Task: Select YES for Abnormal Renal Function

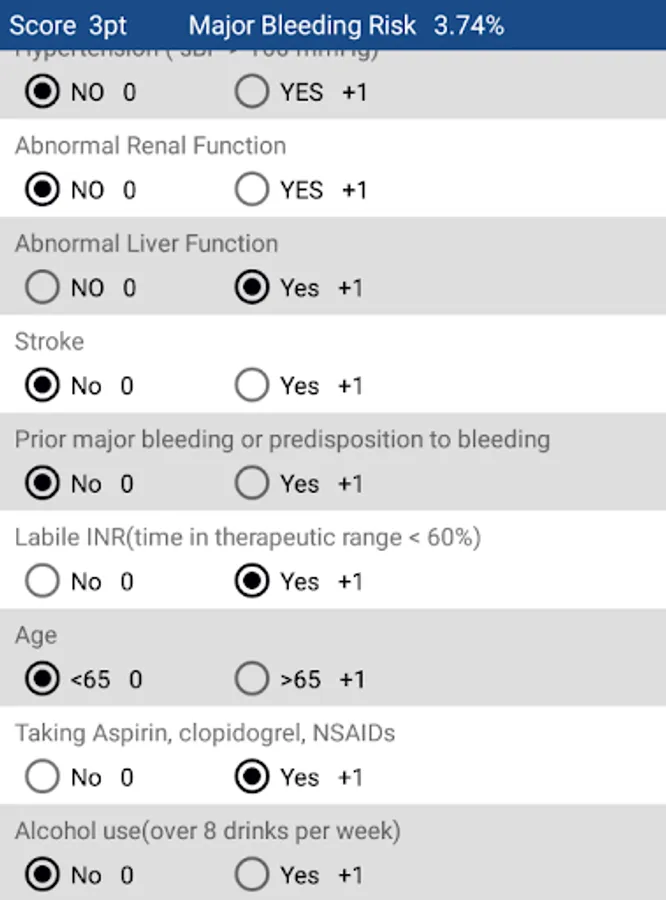Action: coord(252,190)
